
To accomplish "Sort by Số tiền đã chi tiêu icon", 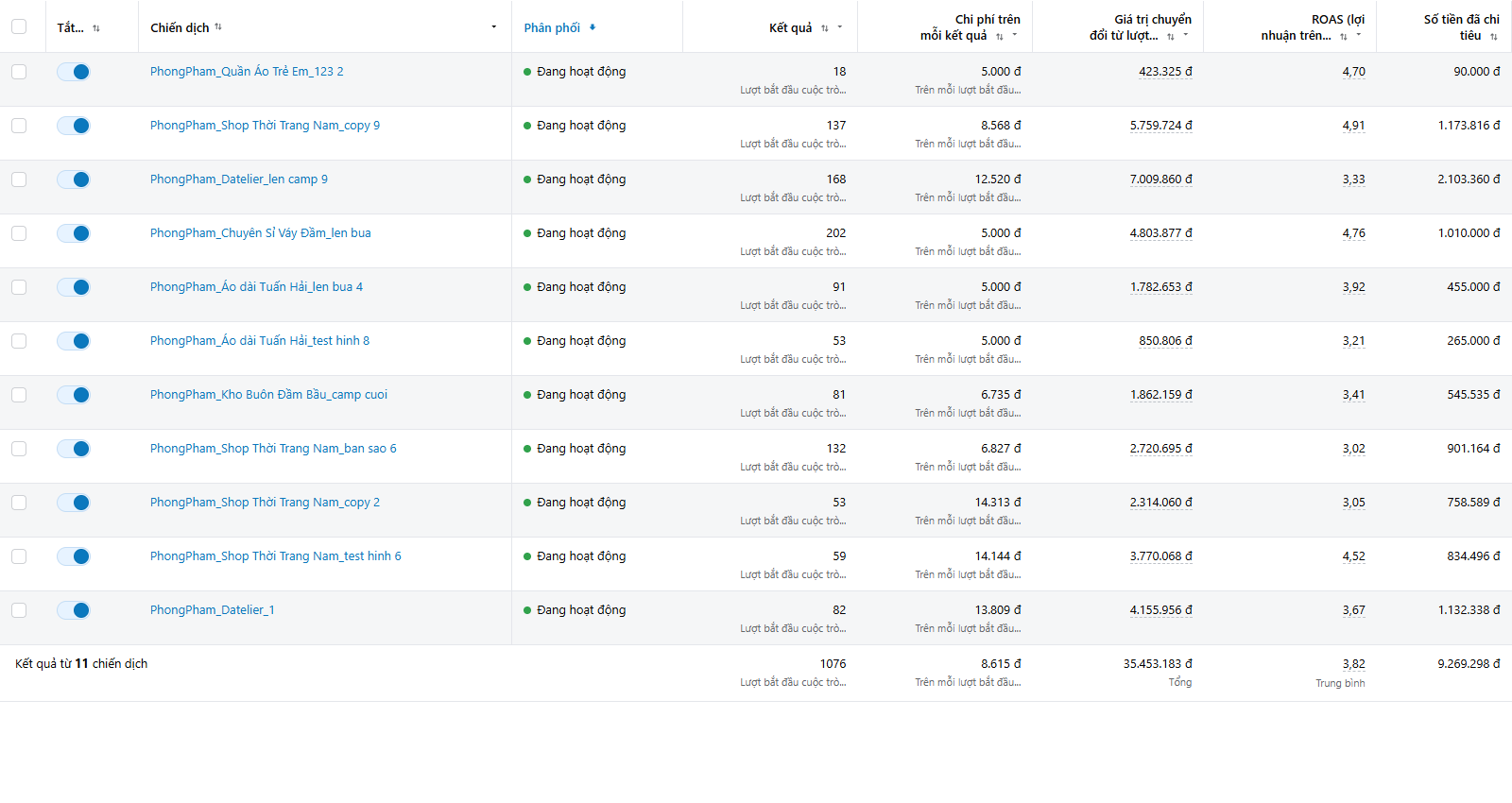I will point(1493,36).
